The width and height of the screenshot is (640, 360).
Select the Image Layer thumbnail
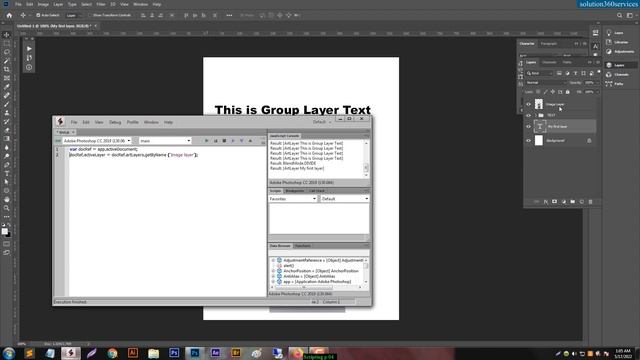coord(539,104)
